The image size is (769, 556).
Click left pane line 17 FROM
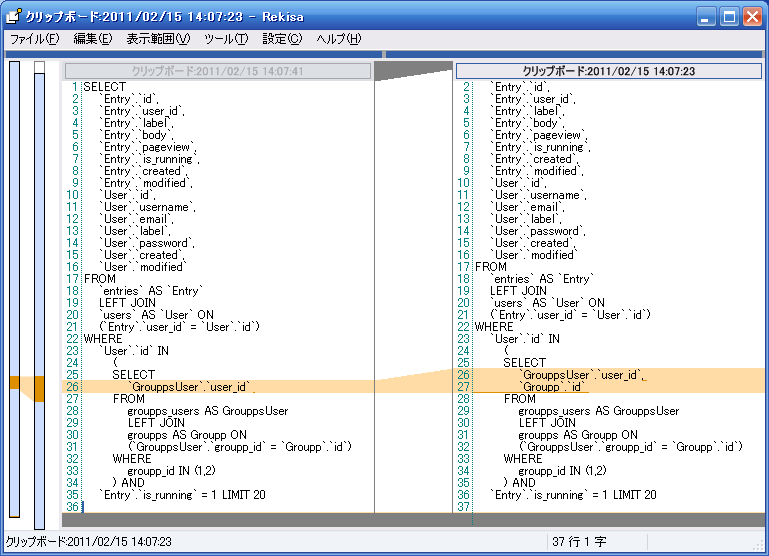(100, 279)
